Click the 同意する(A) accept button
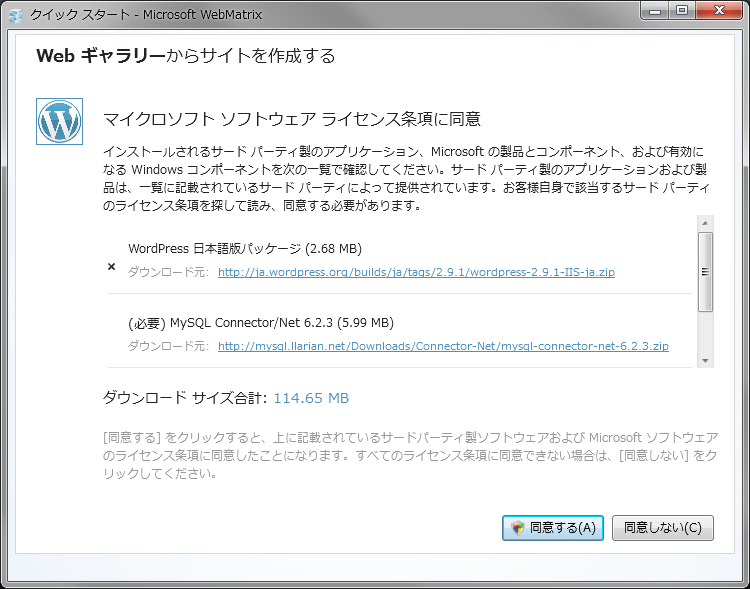This screenshot has height=589, width=750. pos(553,528)
